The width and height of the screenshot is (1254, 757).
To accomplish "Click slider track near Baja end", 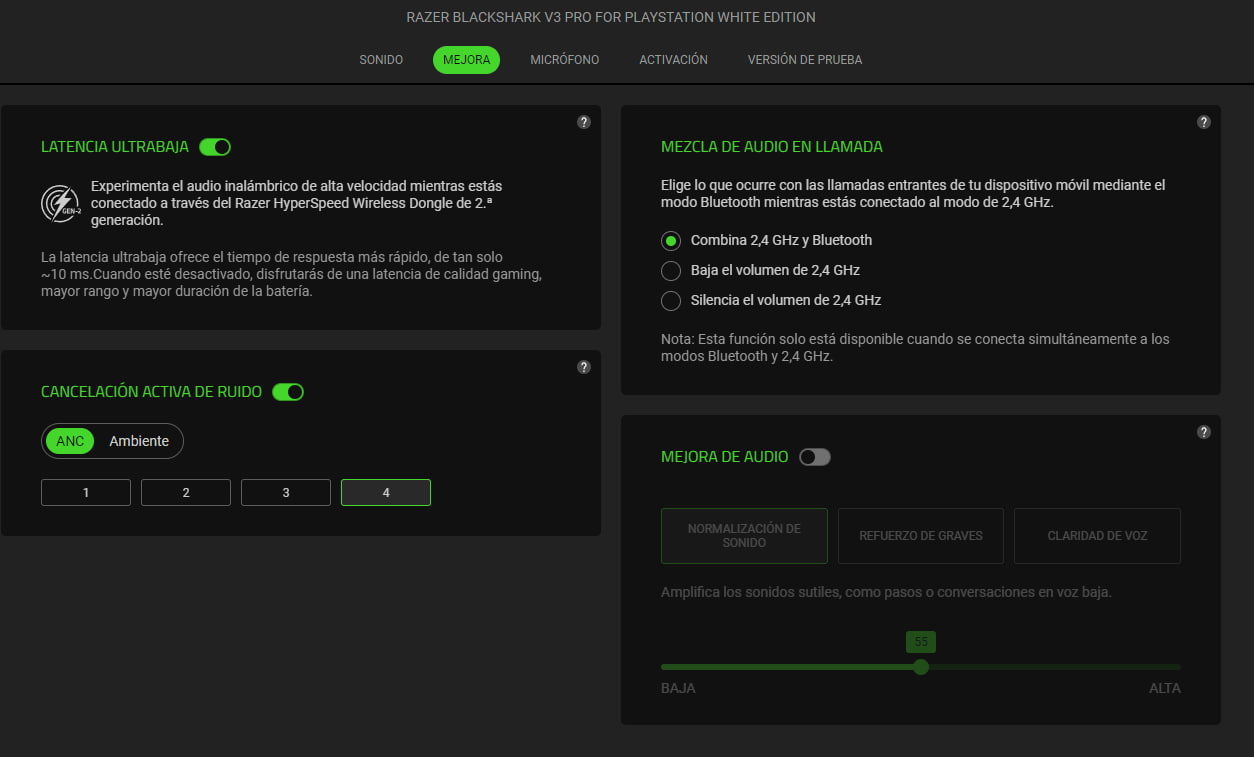I will point(677,667).
